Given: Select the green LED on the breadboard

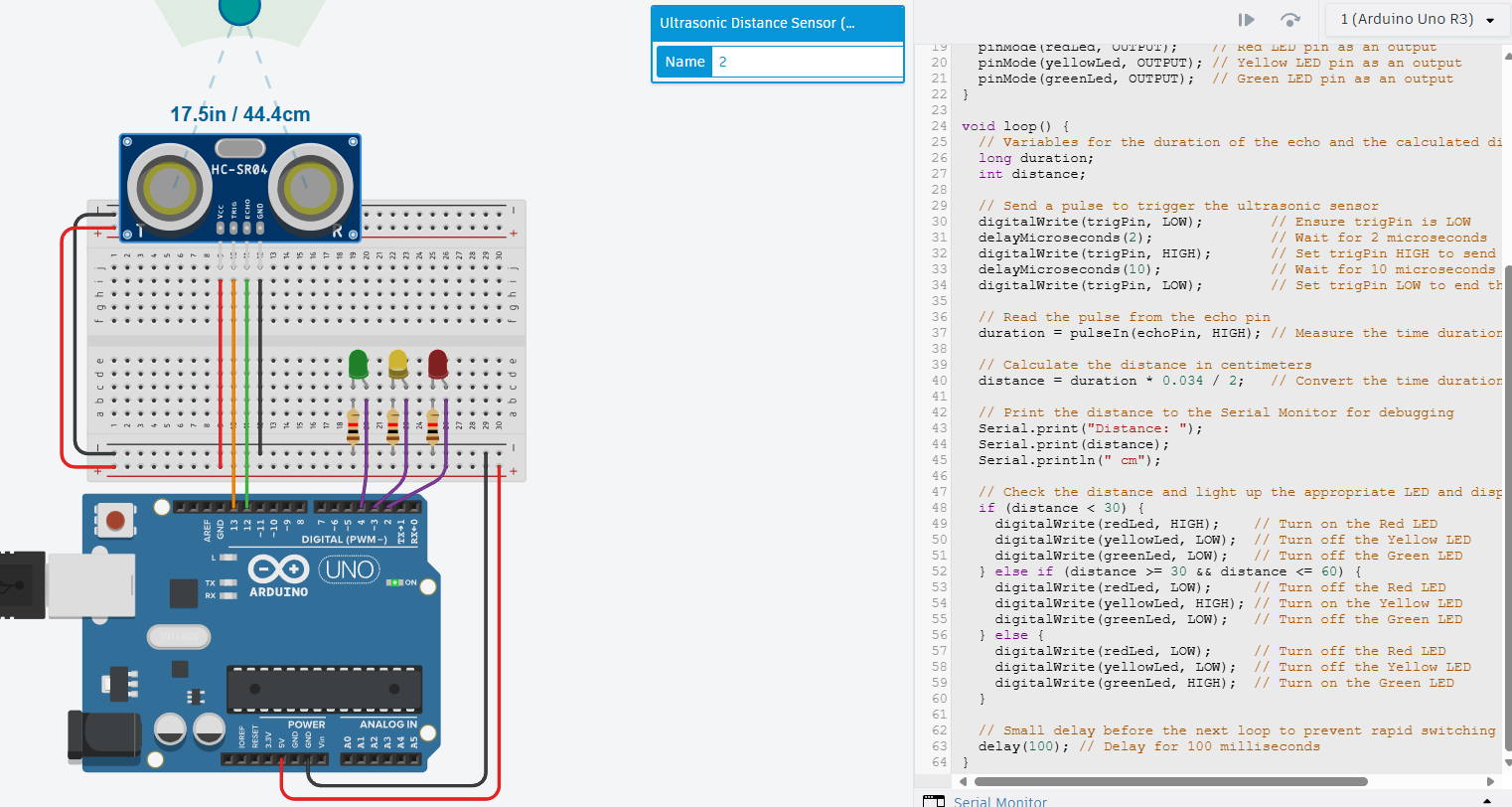Looking at the screenshot, I should 359,367.
